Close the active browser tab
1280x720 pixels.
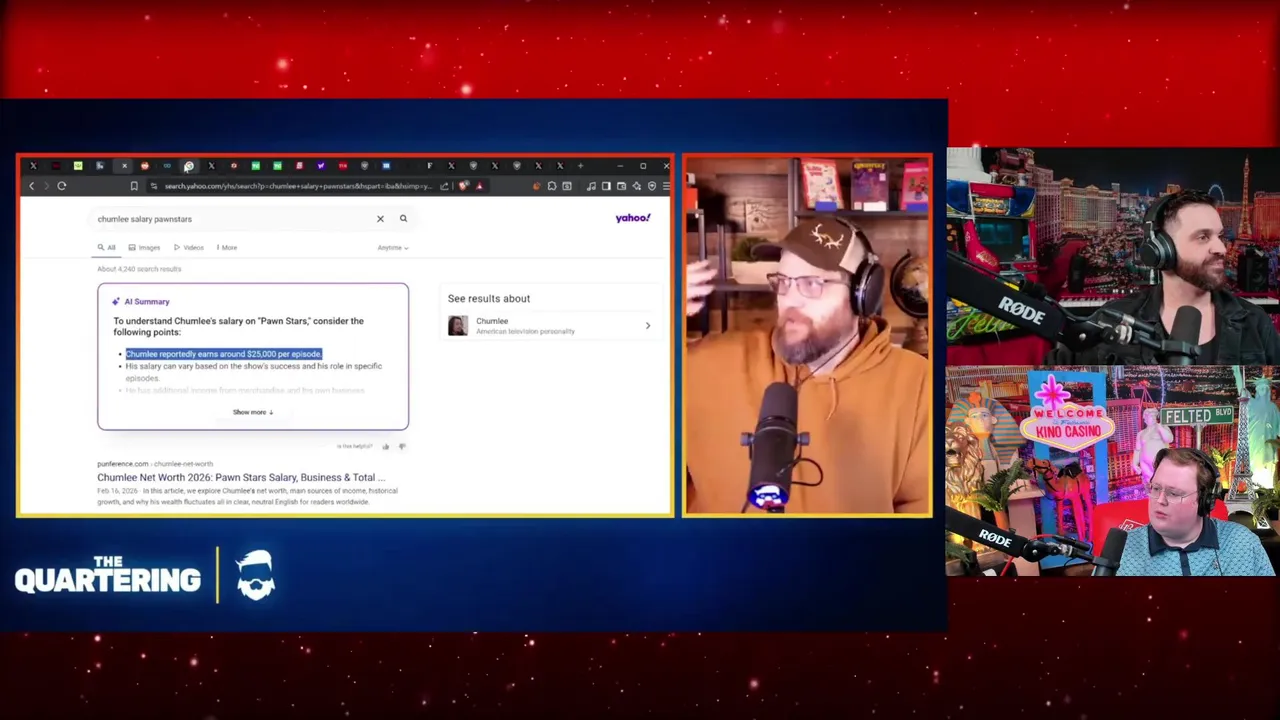124,166
